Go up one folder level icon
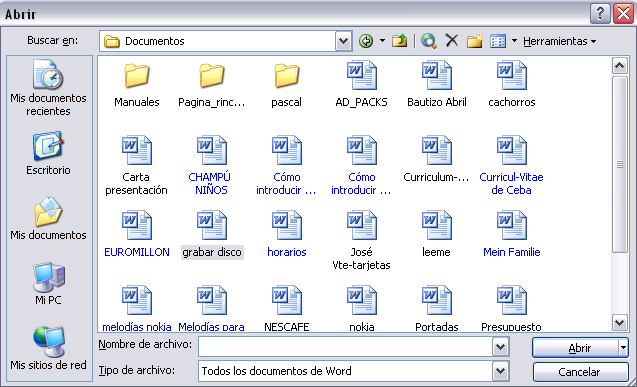 pos(400,41)
